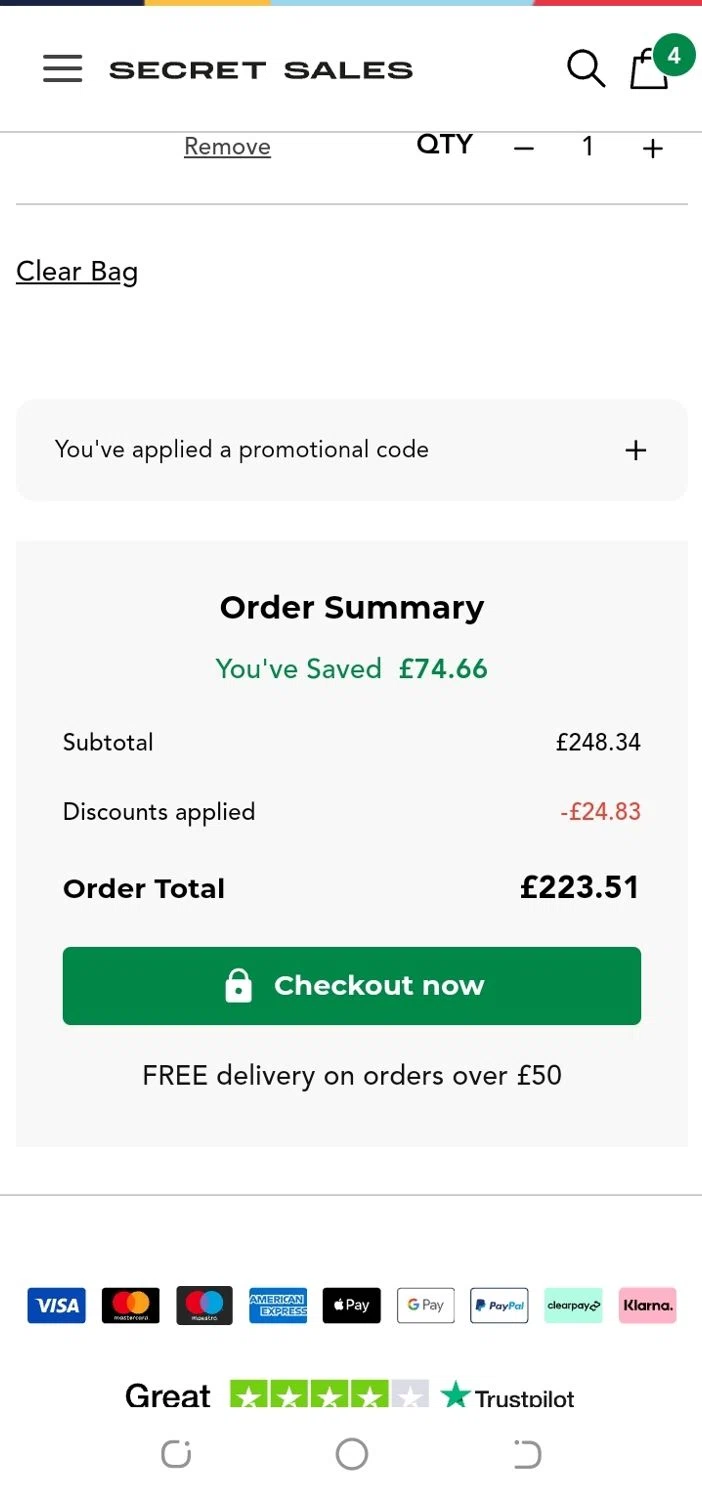
Task: Expand the promotional code section
Action: [635, 450]
